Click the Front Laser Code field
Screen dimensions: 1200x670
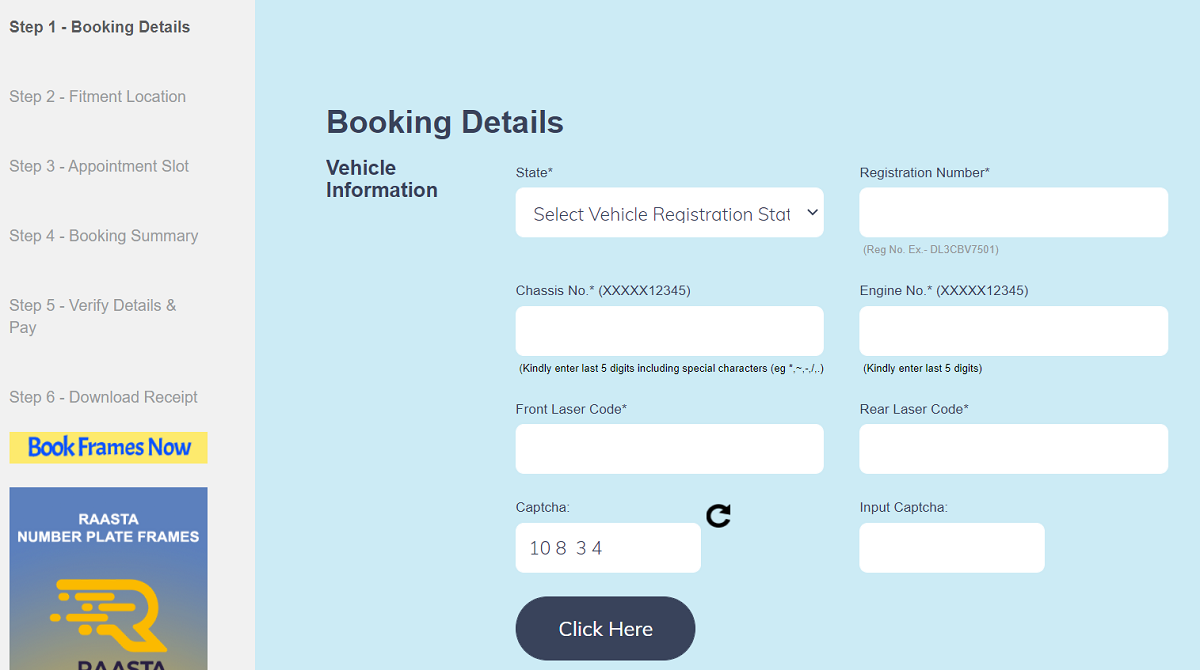point(669,448)
